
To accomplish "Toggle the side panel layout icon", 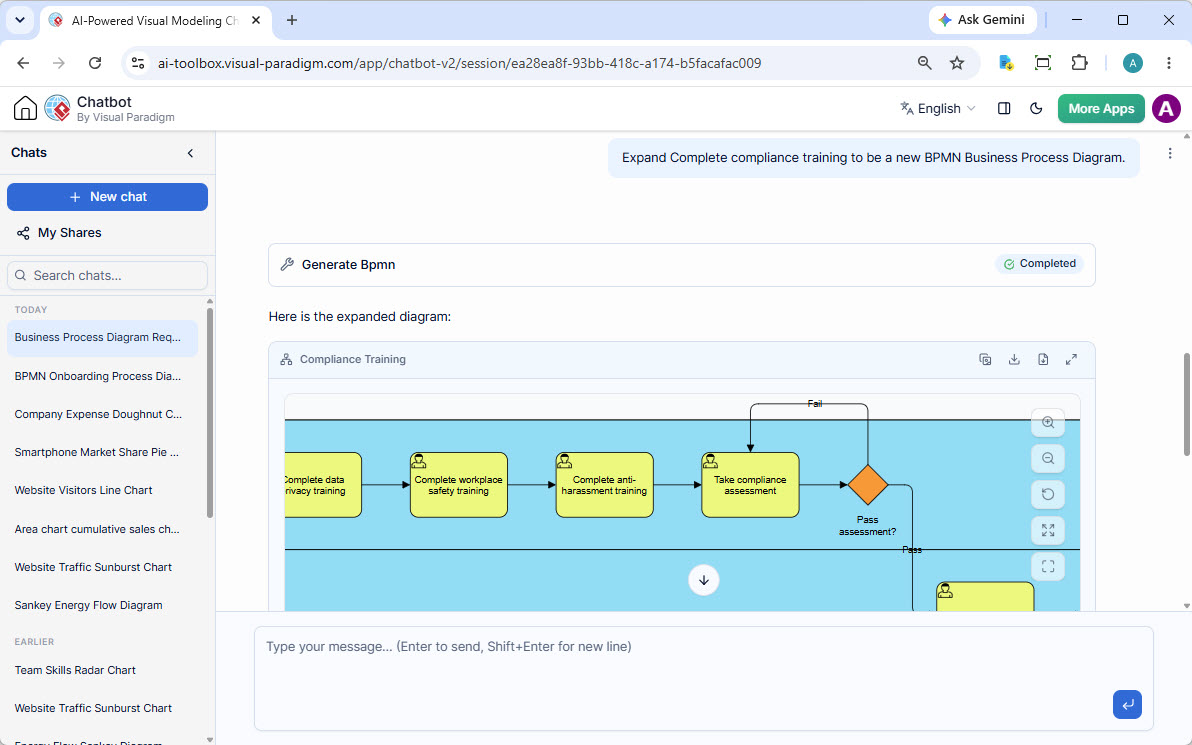I will (x=1003, y=109).
